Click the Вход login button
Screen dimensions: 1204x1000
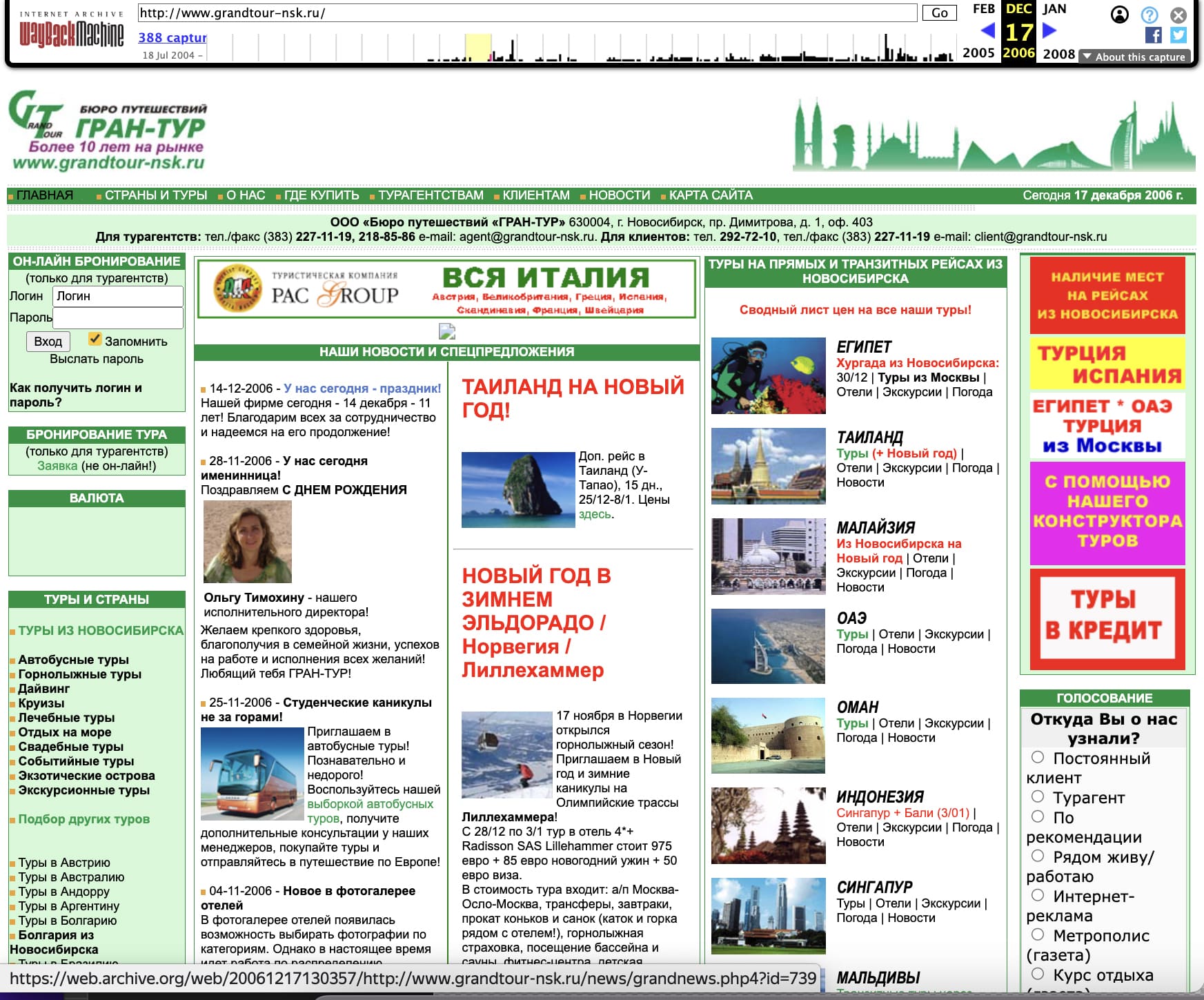click(48, 342)
